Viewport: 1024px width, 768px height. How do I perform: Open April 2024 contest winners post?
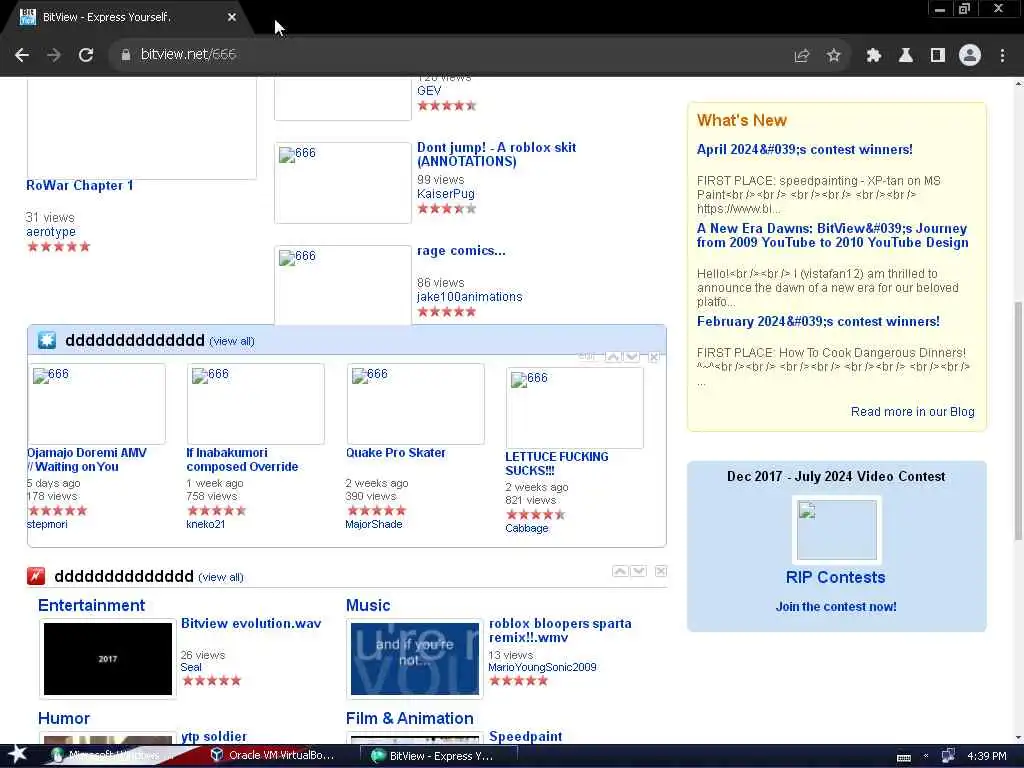[805, 150]
